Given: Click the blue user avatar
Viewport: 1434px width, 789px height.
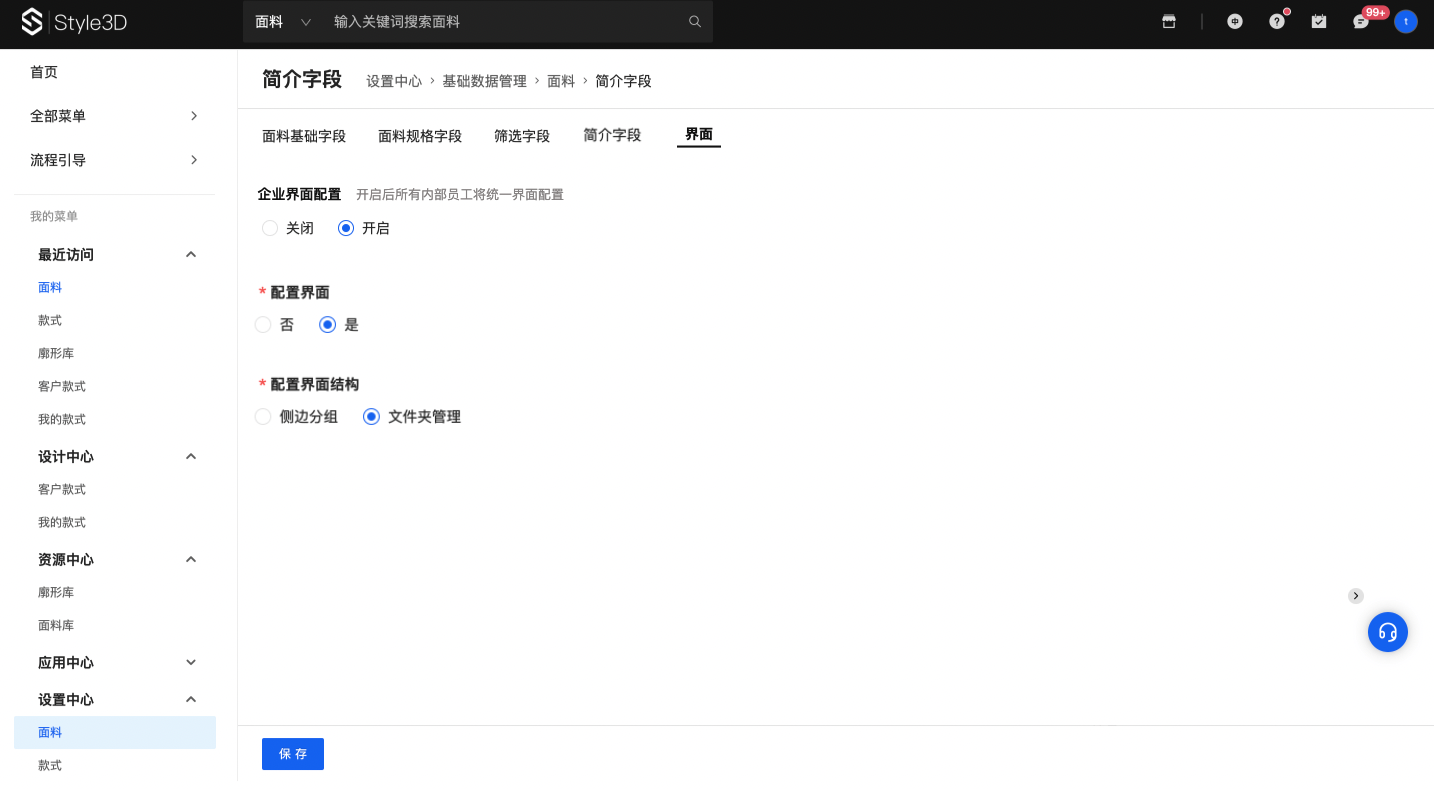Looking at the screenshot, I should coord(1406,21).
